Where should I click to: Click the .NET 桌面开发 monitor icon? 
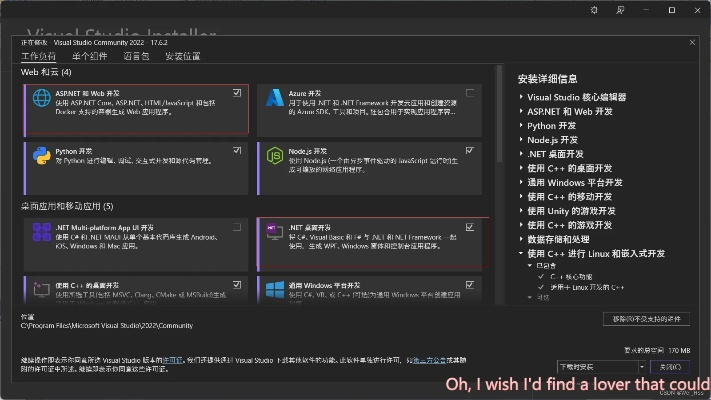(x=275, y=231)
